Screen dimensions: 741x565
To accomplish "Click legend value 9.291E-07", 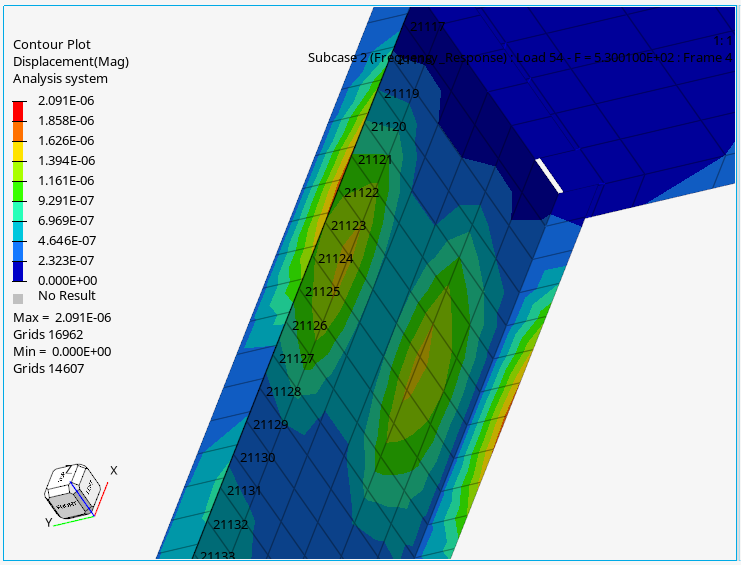I will click(66, 200).
